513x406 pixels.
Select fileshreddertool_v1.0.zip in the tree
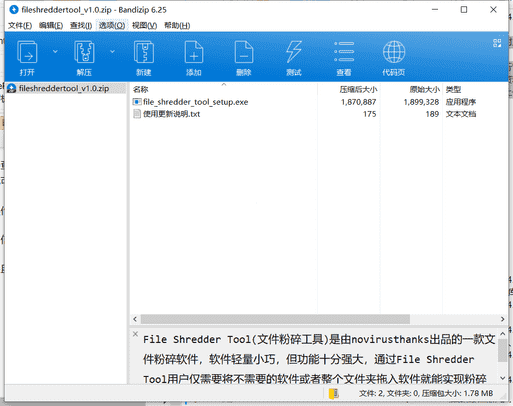(x=64, y=89)
